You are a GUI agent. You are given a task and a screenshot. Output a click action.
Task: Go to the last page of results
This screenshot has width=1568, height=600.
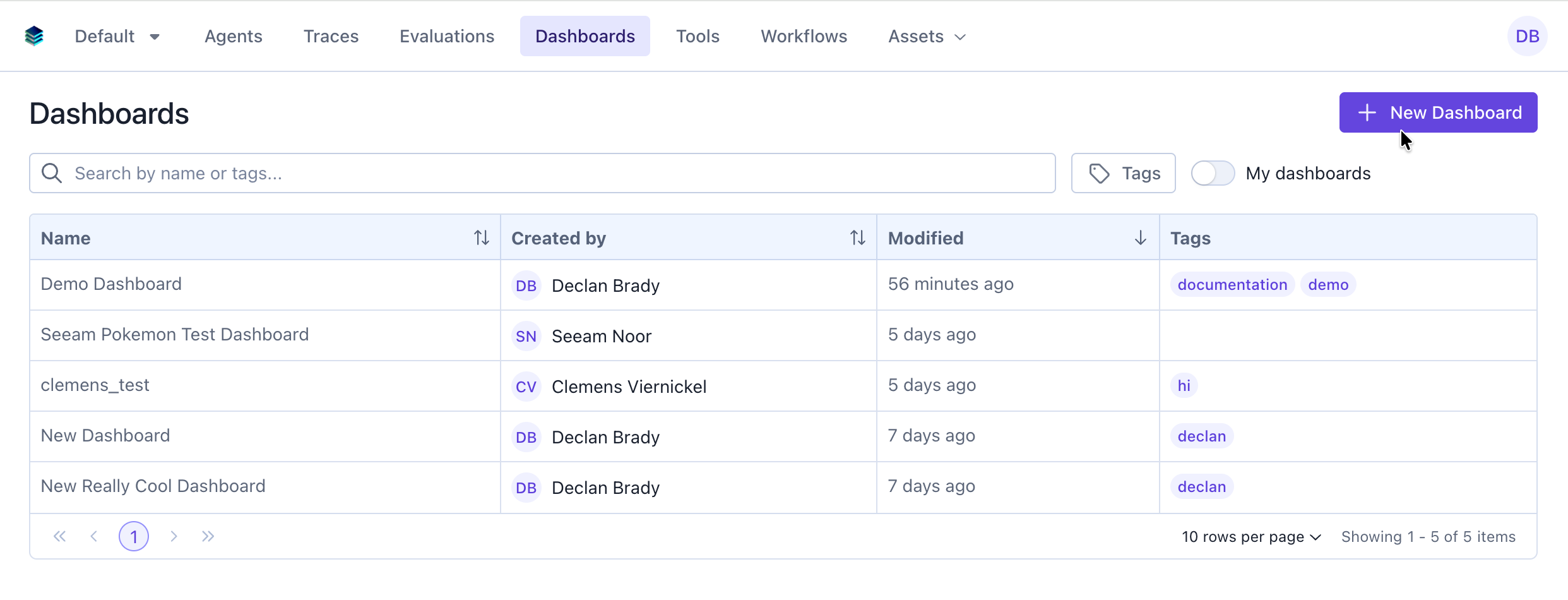208,536
